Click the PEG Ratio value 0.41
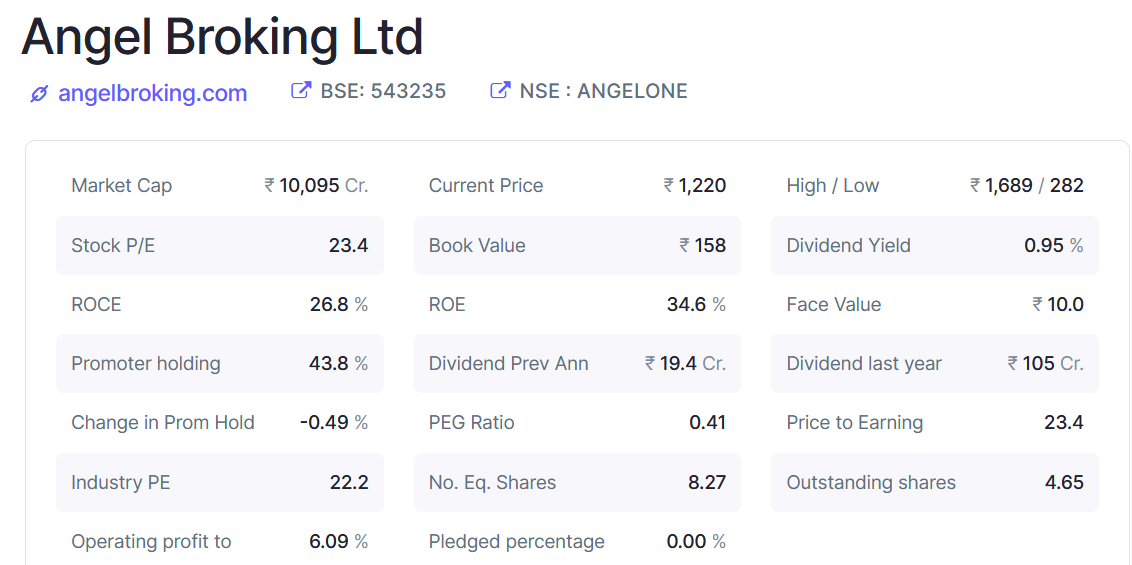Screen dimensions: 1132x565 707,423
